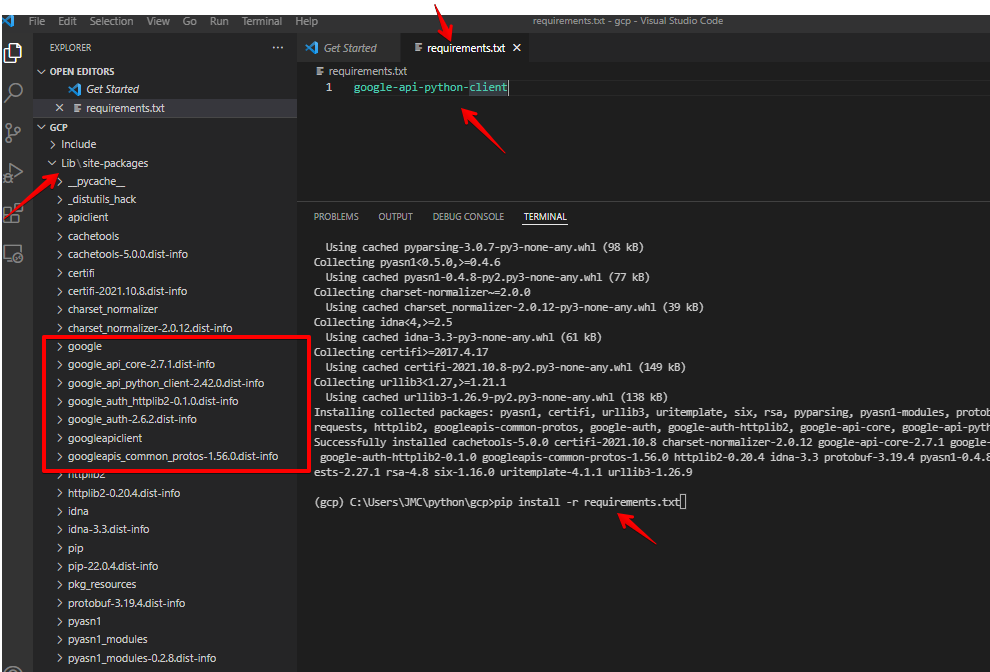Open the Remote Explorer view

pos(13,253)
